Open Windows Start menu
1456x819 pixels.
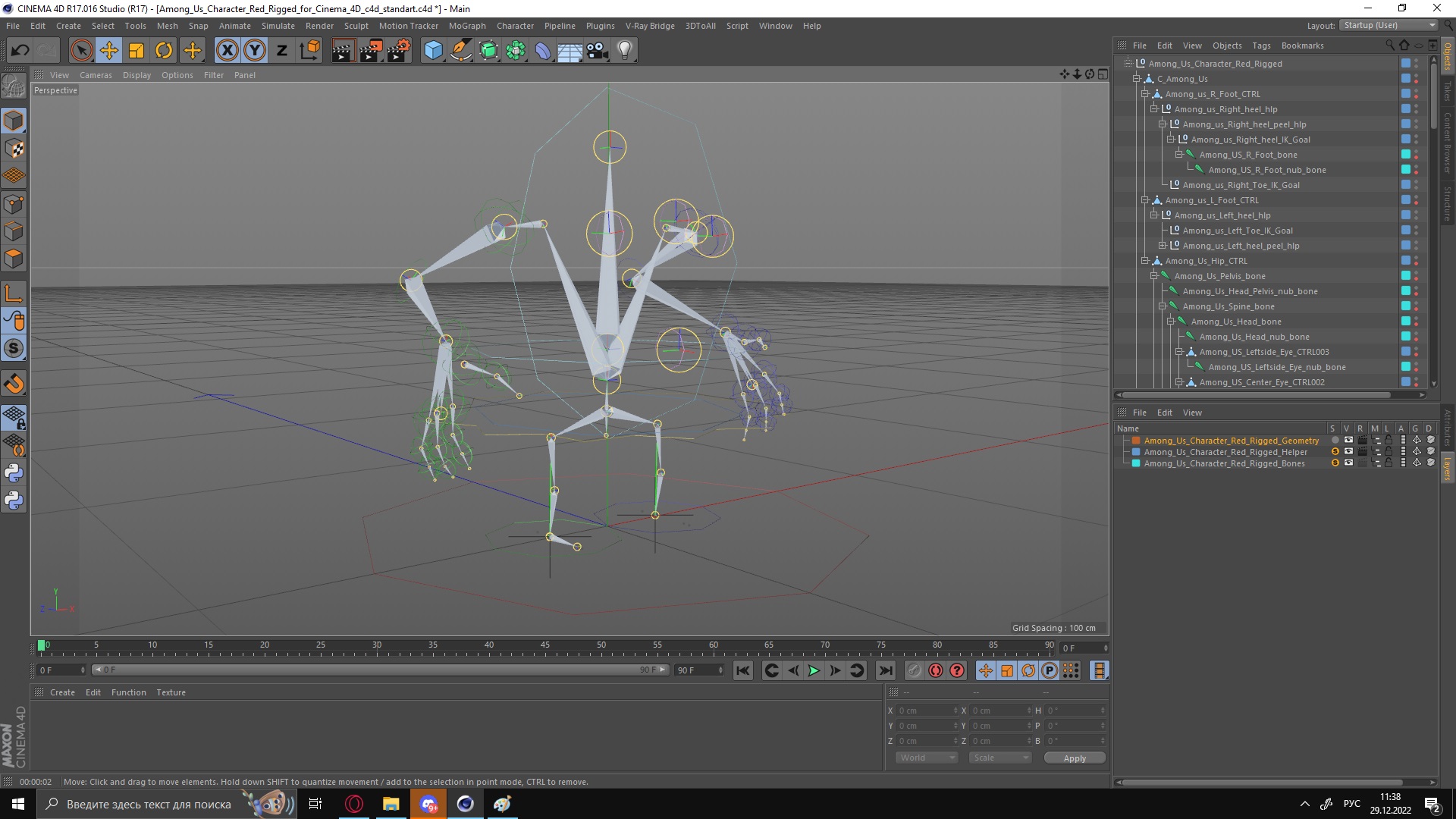pos(18,804)
